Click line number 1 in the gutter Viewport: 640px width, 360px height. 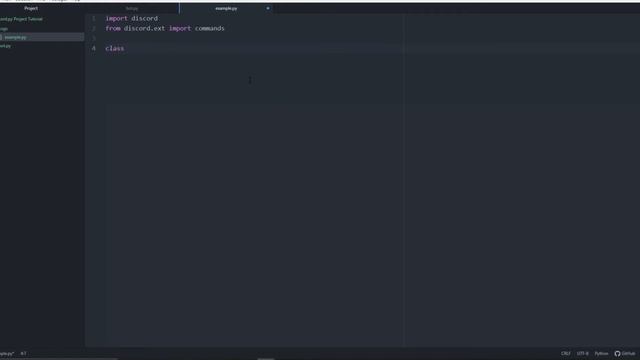click(93, 18)
